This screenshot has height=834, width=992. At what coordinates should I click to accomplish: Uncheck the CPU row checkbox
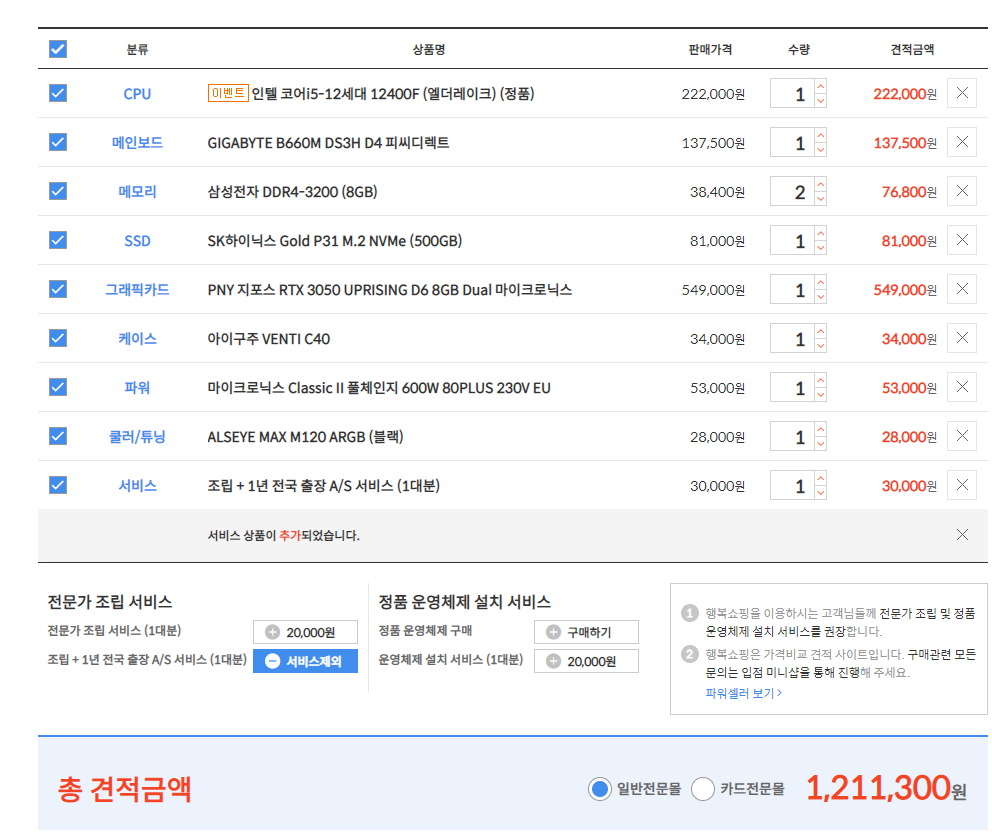[x=58, y=93]
